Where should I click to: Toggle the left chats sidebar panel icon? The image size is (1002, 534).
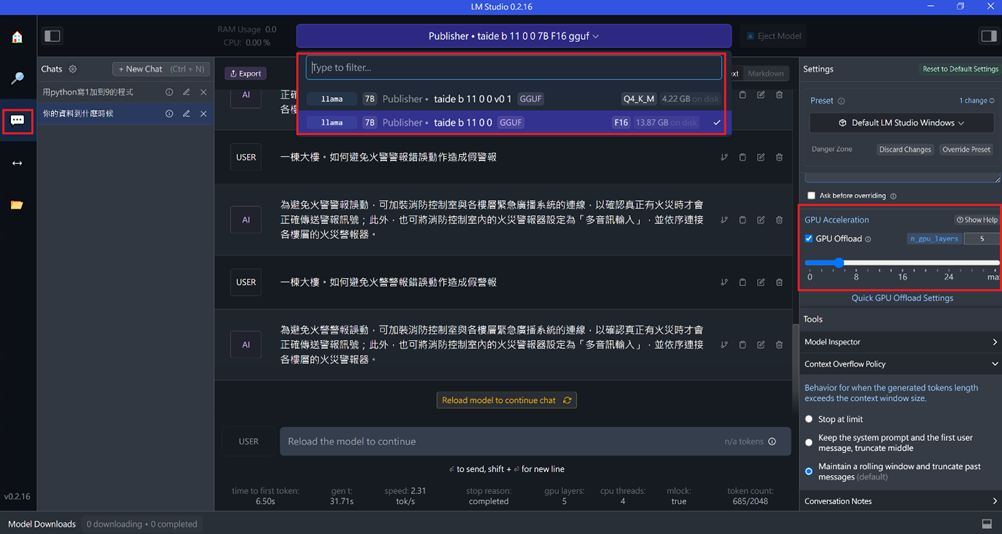click(x=52, y=36)
